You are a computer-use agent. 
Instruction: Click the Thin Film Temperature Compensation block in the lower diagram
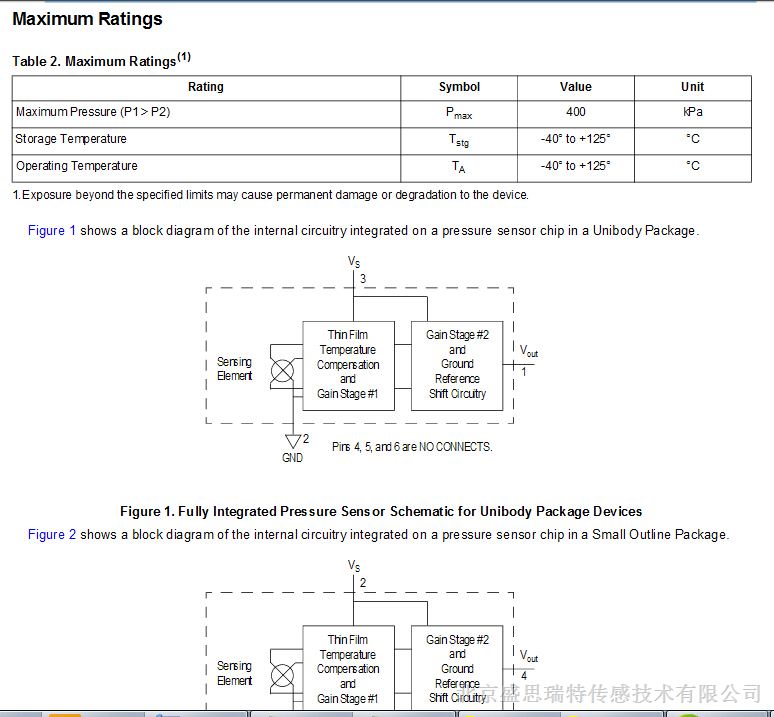click(x=348, y=669)
